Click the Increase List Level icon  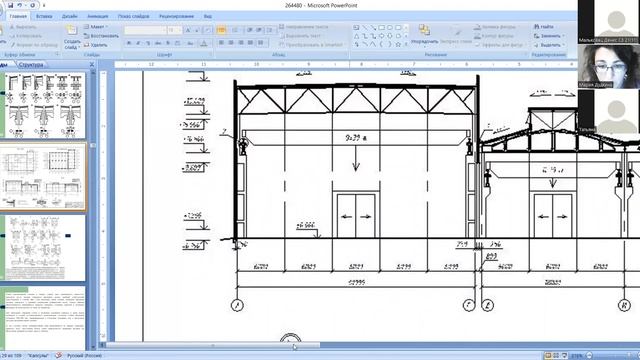[x=259, y=30]
